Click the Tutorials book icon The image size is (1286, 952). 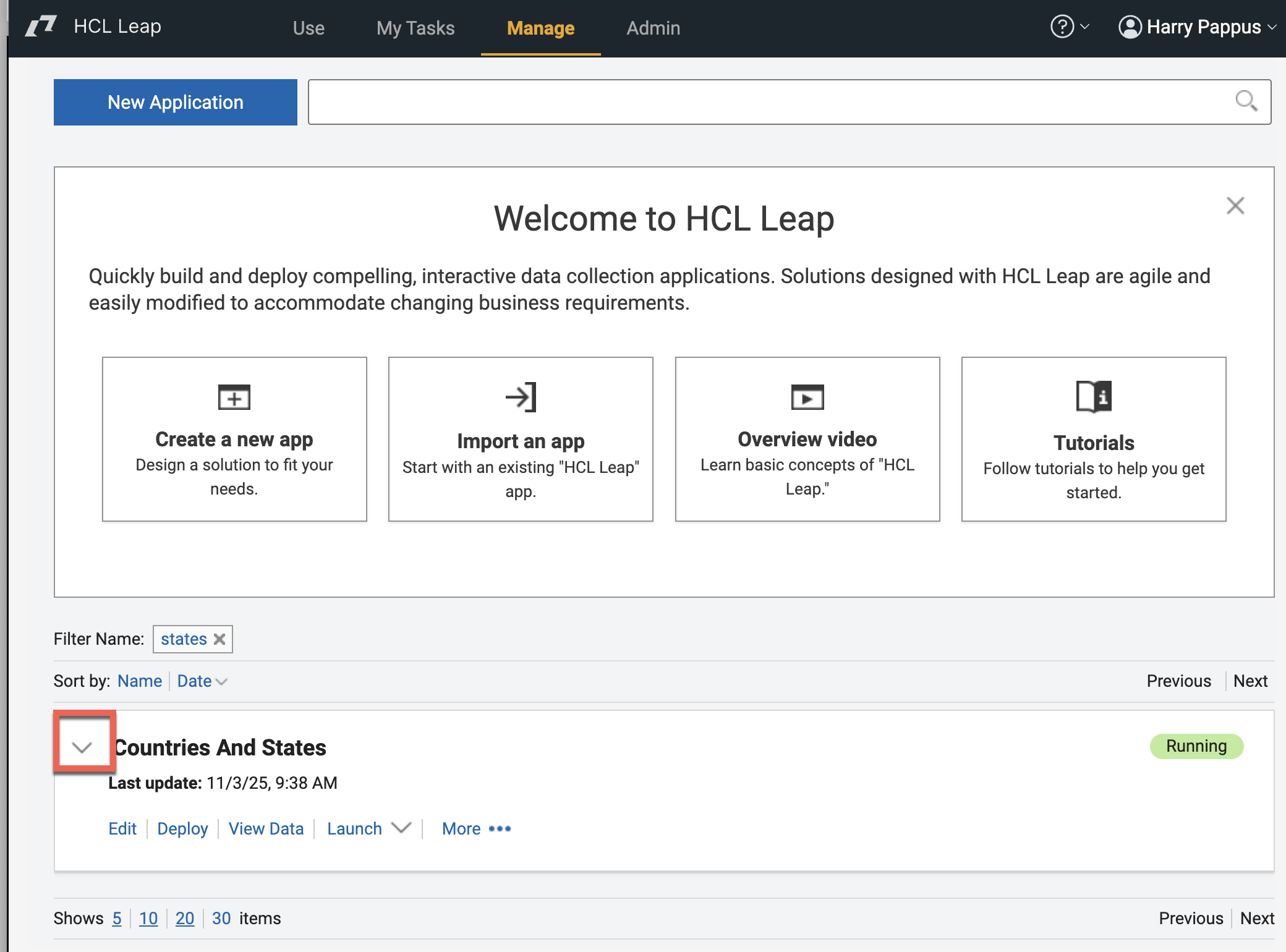(1093, 396)
